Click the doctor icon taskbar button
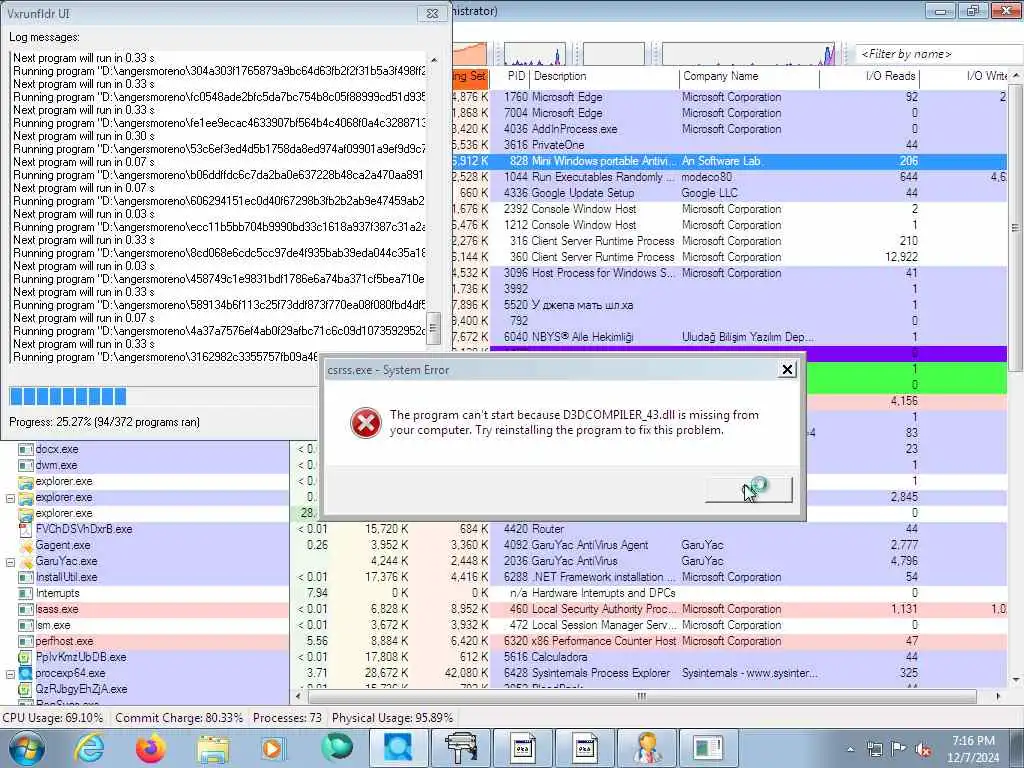Screen dimensions: 1024x768 pos(647,748)
